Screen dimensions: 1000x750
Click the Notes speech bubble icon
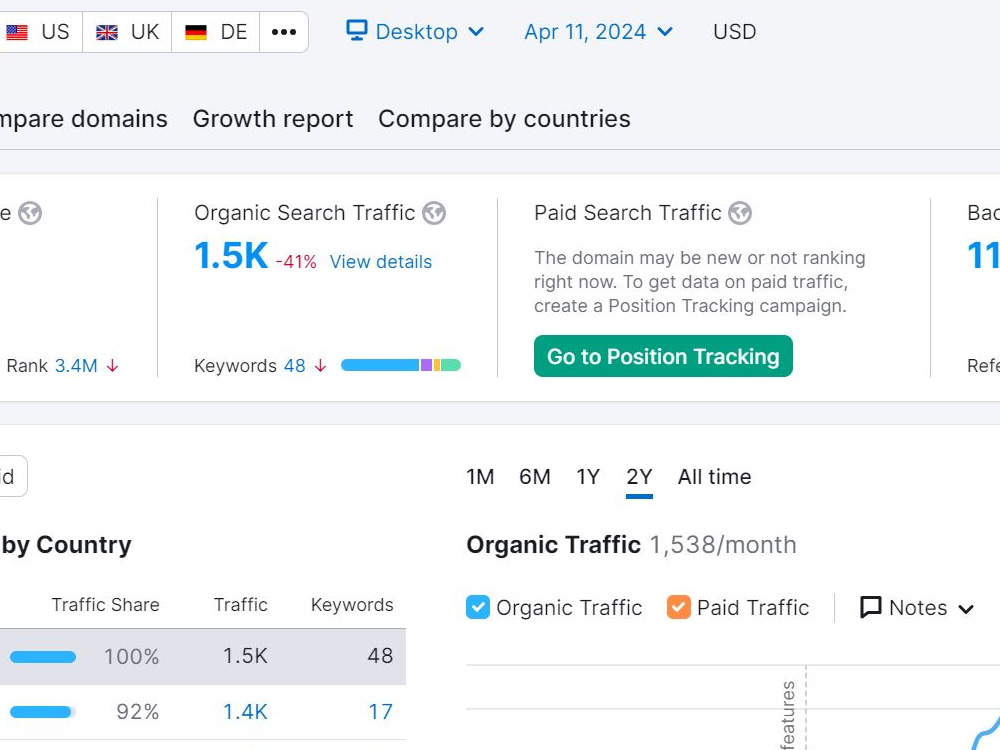871,607
